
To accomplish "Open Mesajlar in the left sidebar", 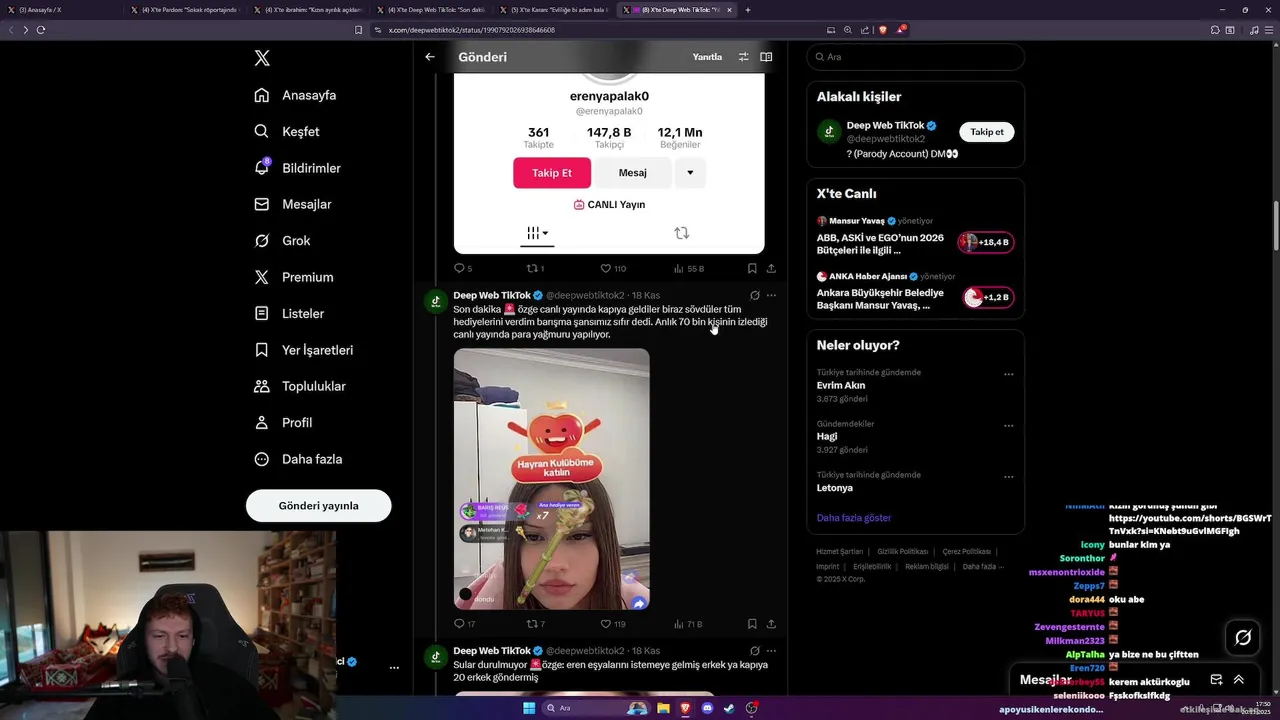I will tap(293, 204).
